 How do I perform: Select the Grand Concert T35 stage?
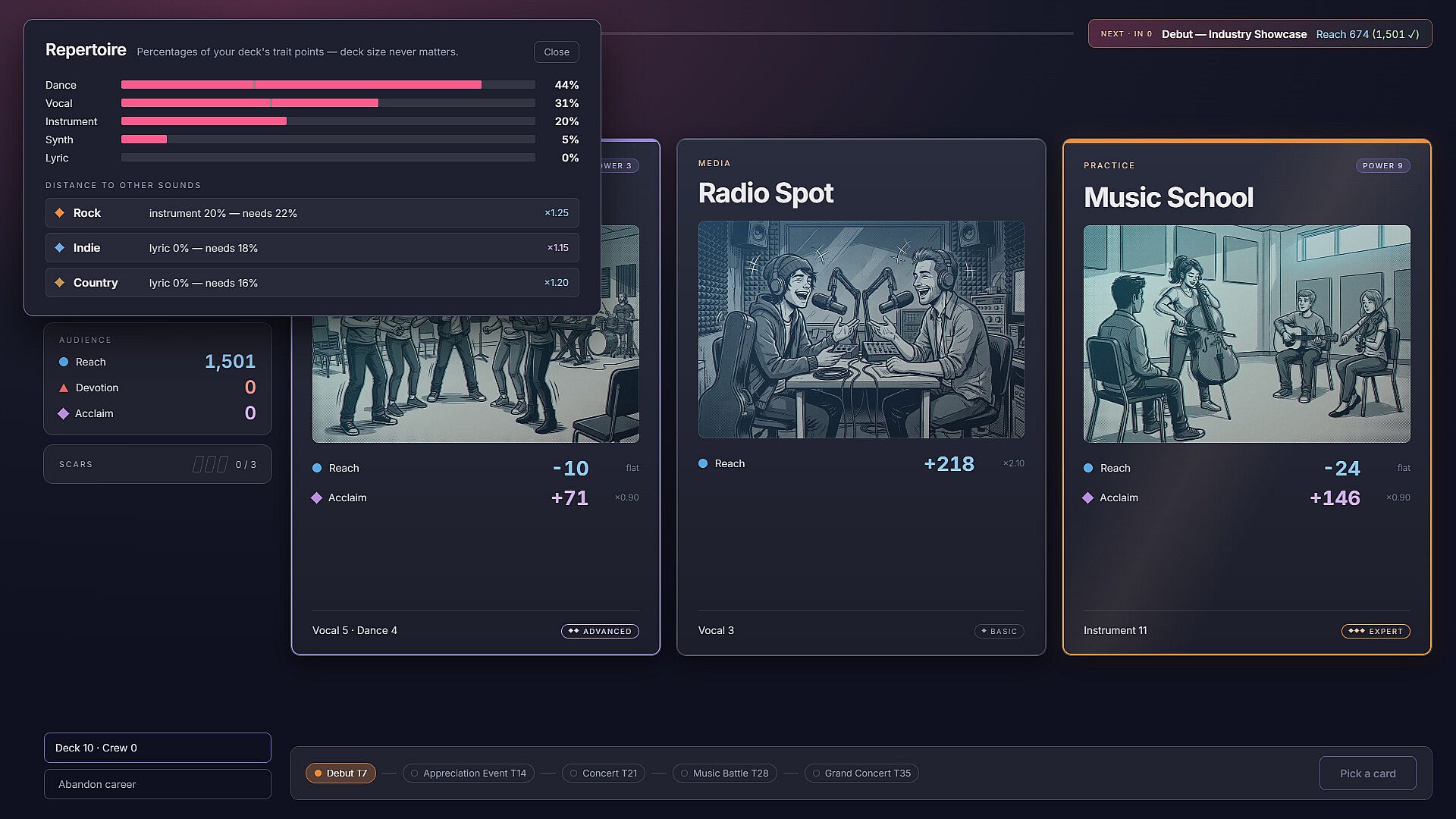coord(861,773)
